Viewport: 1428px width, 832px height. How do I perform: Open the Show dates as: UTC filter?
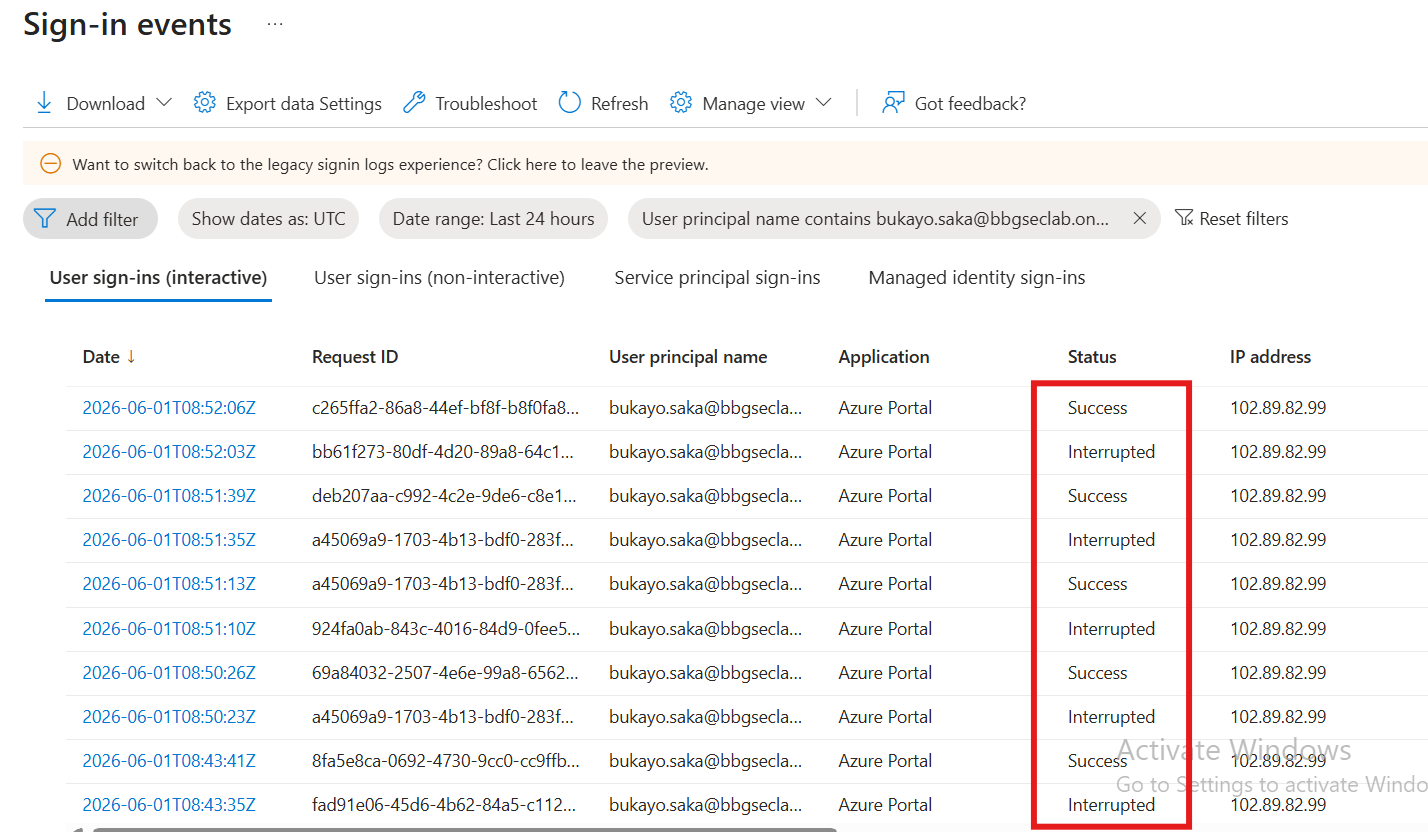tap(269, 219)
